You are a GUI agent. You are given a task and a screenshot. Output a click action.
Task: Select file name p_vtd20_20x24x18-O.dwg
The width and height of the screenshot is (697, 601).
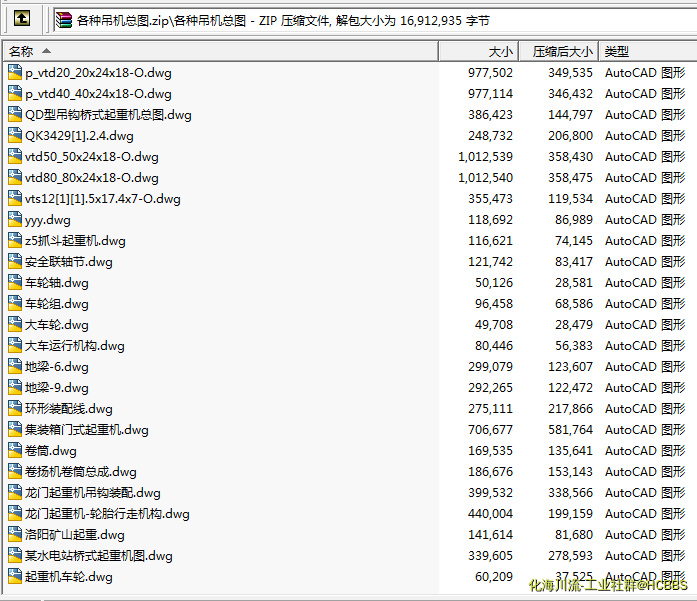tap(98, 73)
